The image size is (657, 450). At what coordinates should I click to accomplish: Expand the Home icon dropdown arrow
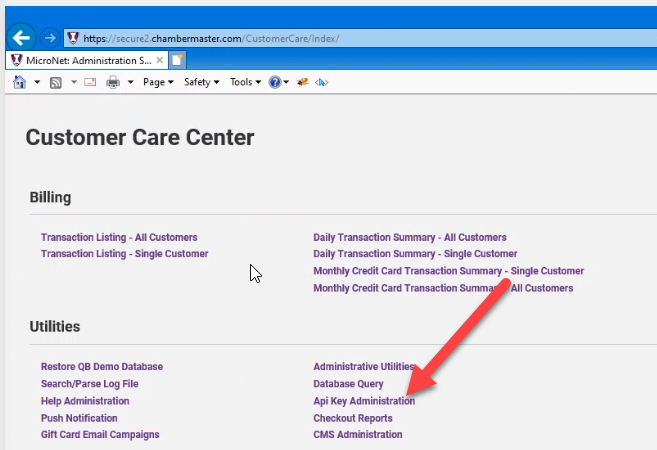pyautogui.click(x=37, y=82)
